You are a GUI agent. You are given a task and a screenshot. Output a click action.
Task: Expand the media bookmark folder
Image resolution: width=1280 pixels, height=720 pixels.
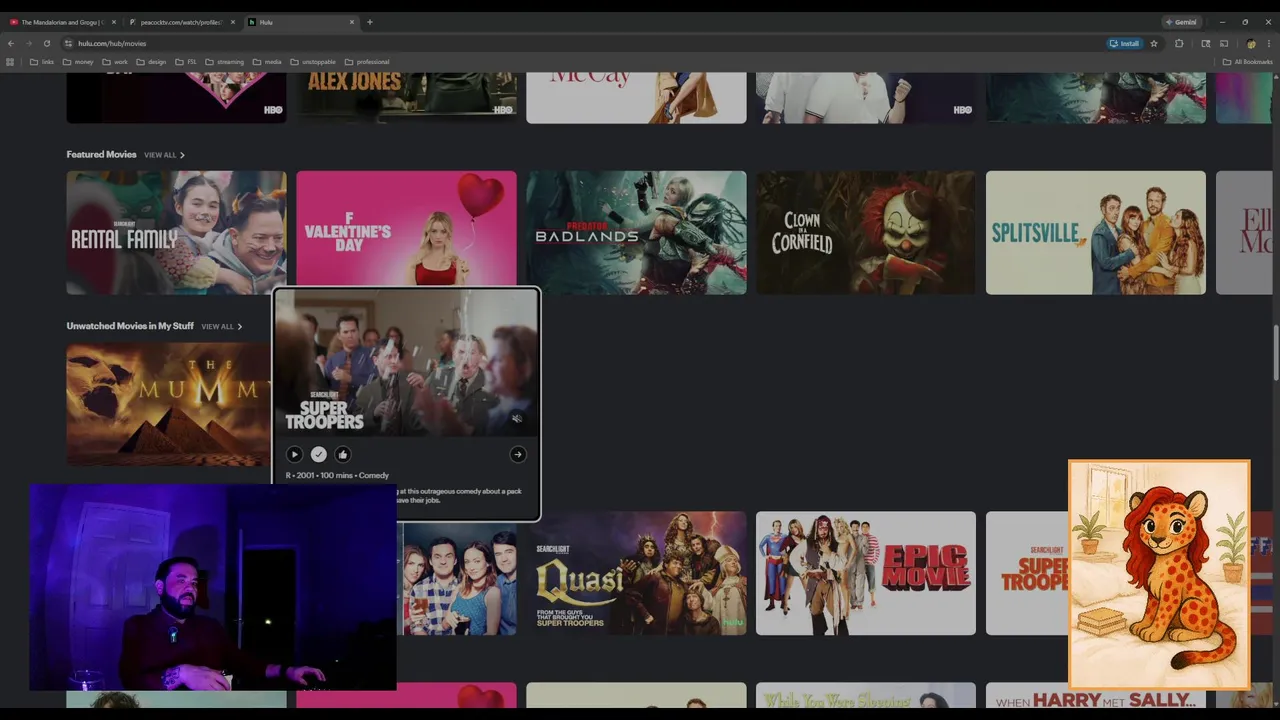(x=267, y=62)
